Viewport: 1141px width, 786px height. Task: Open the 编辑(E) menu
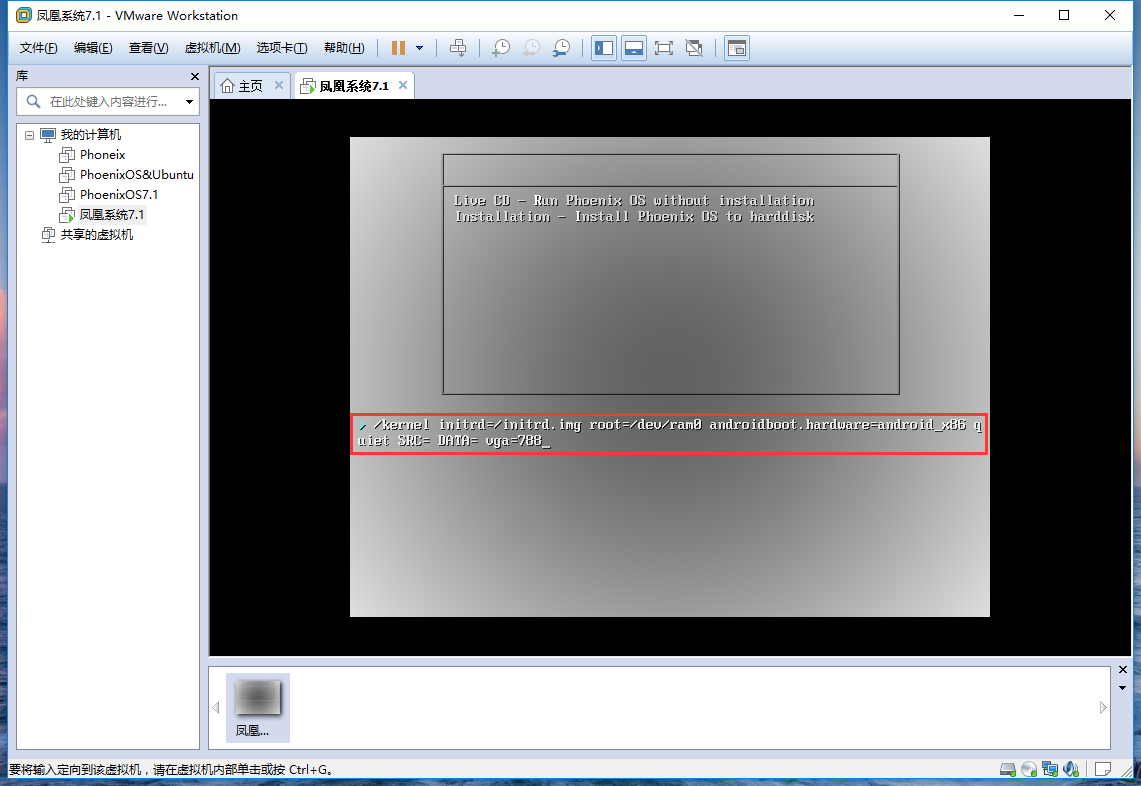93,48
